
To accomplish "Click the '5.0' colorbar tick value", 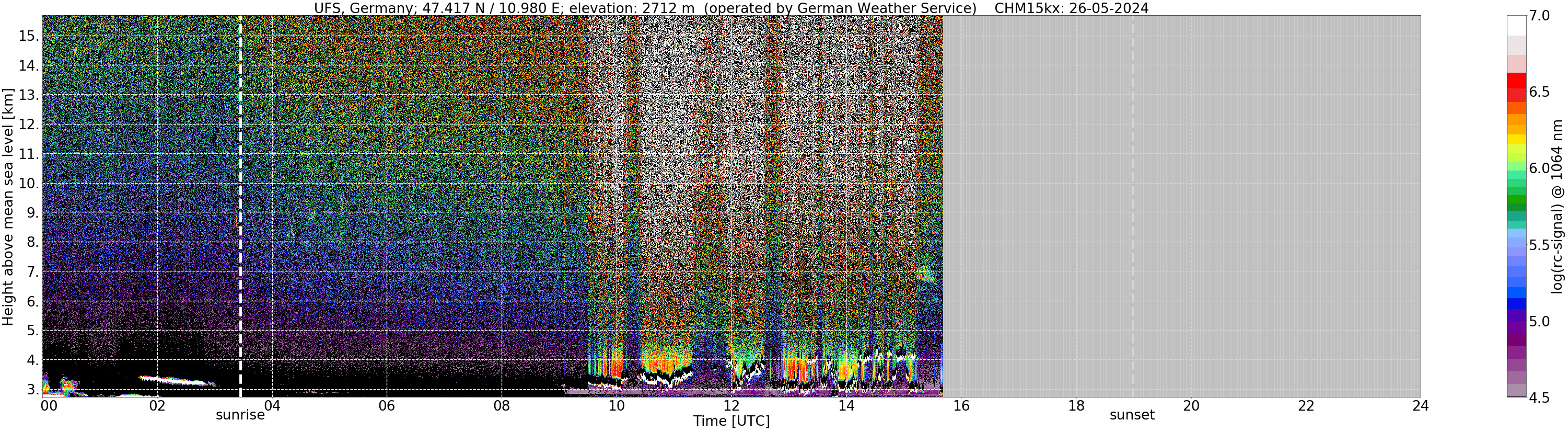I will point(1539,321).
